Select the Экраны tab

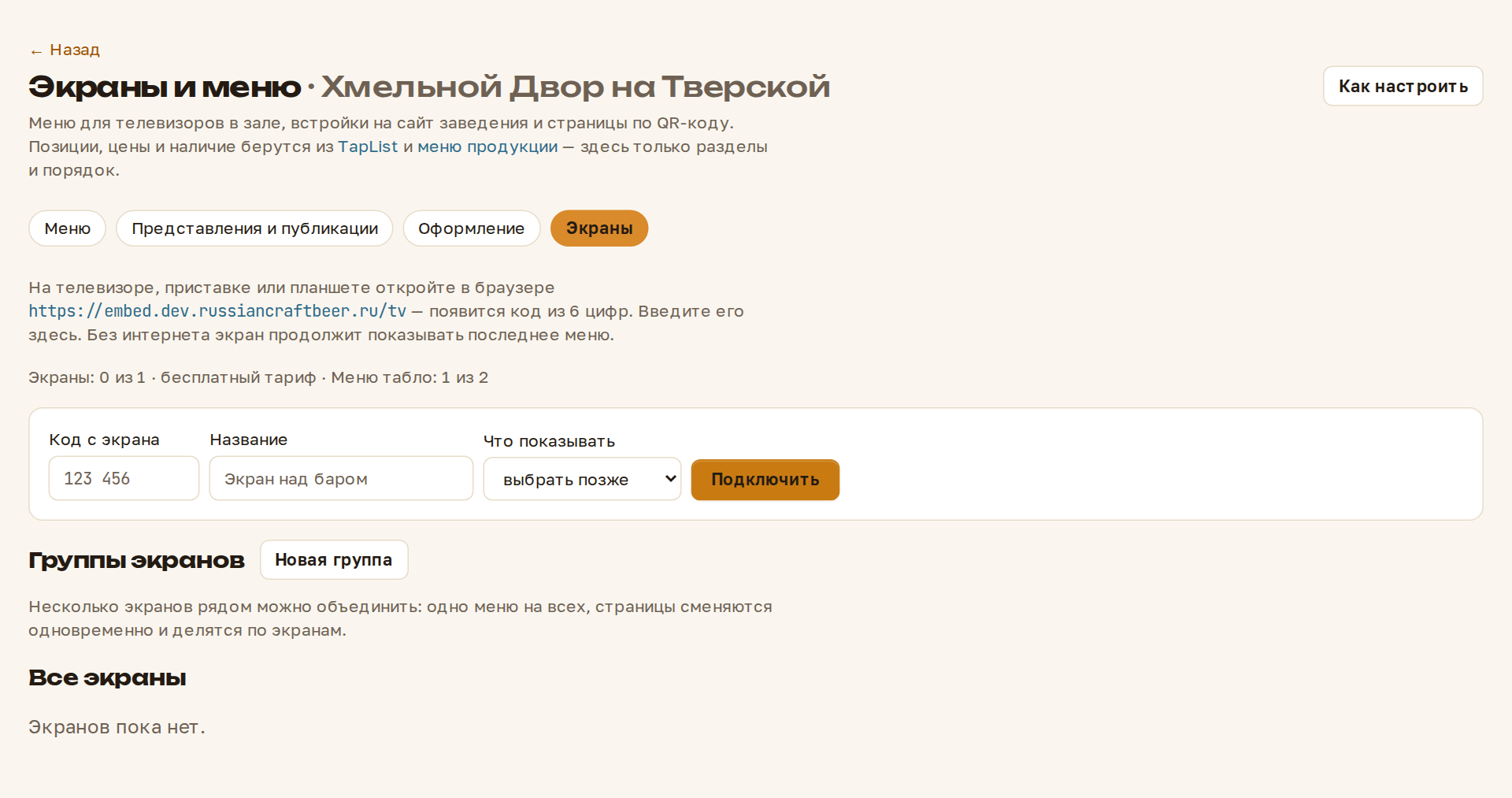599,228
